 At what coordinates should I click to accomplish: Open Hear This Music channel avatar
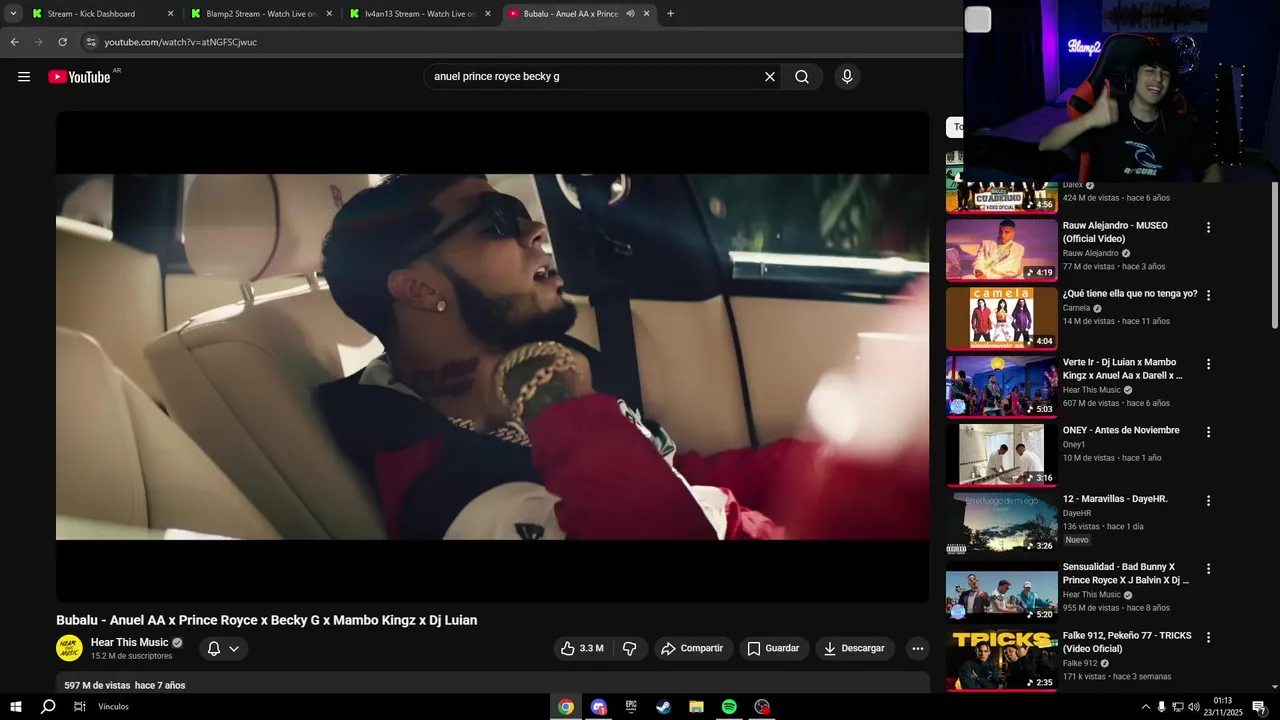pyautogui.click(x=69, y=648)
